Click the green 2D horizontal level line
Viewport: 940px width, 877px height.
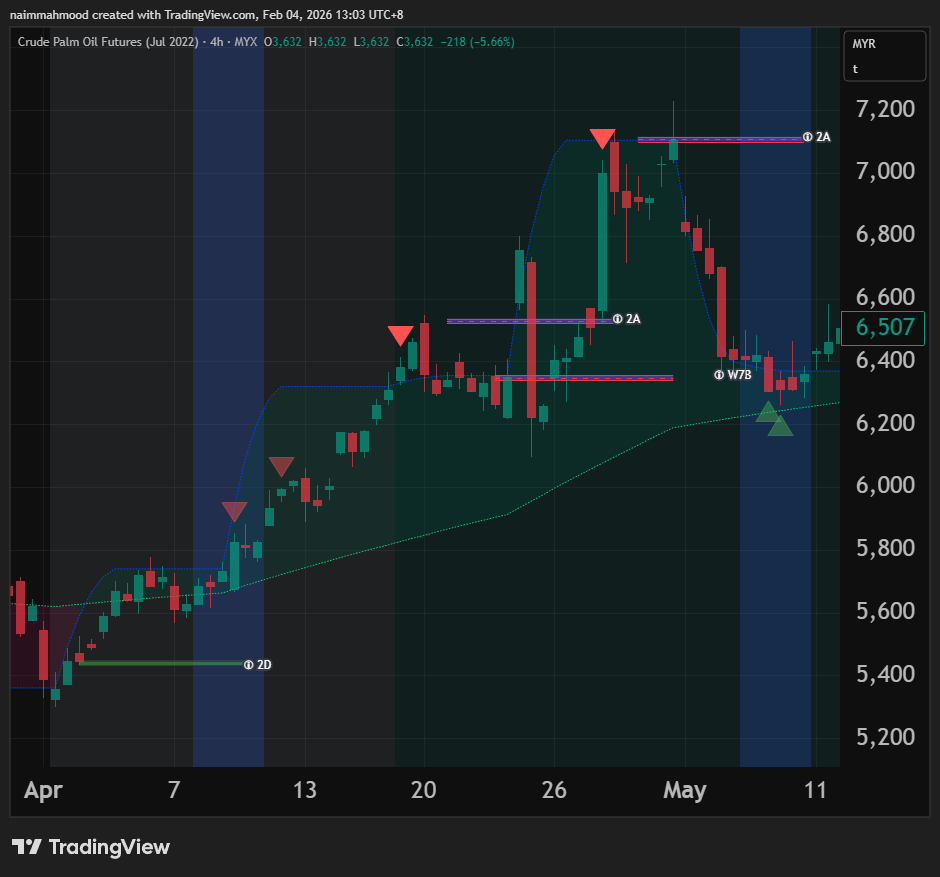[x=160, y=663]
